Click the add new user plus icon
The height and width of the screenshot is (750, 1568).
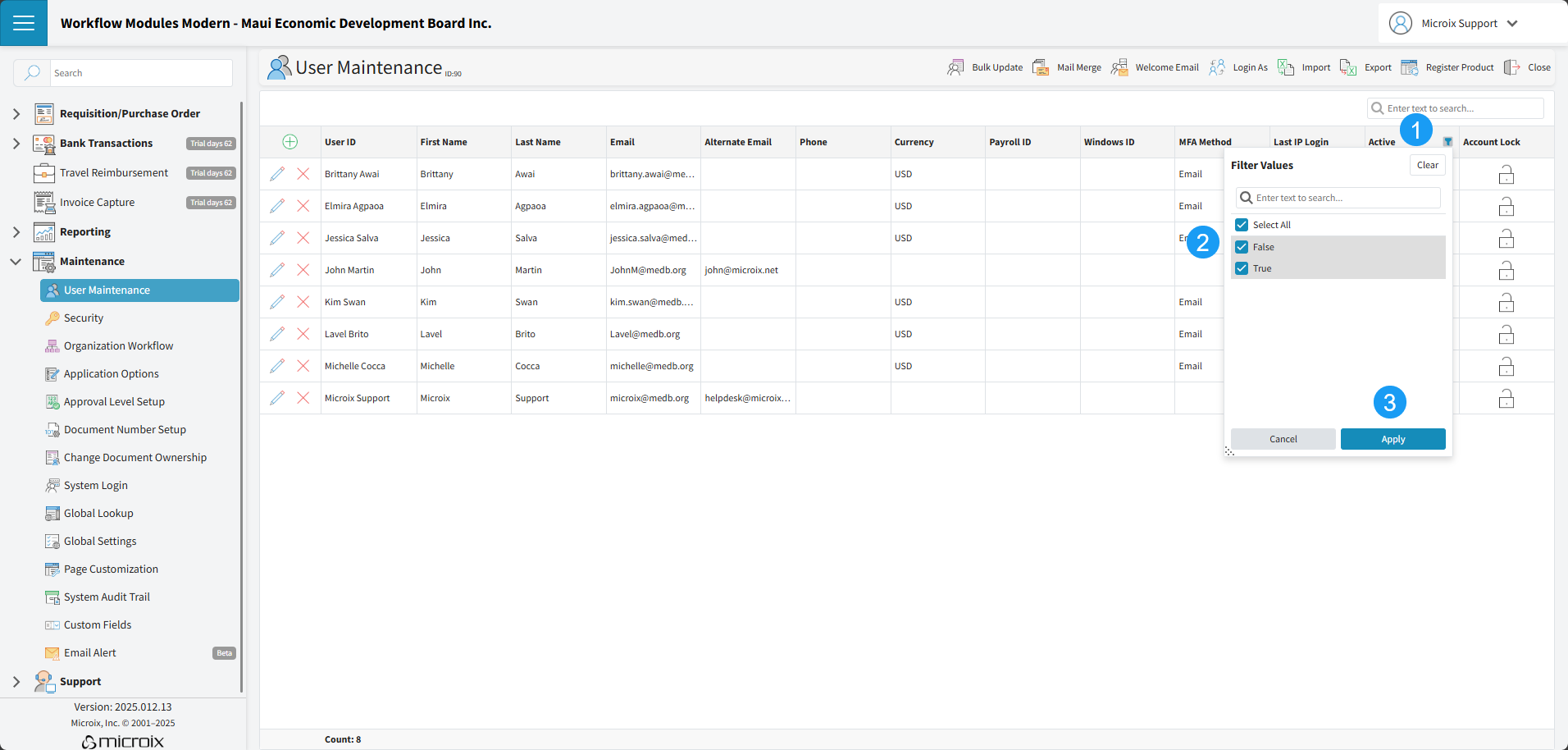point(290,142)
